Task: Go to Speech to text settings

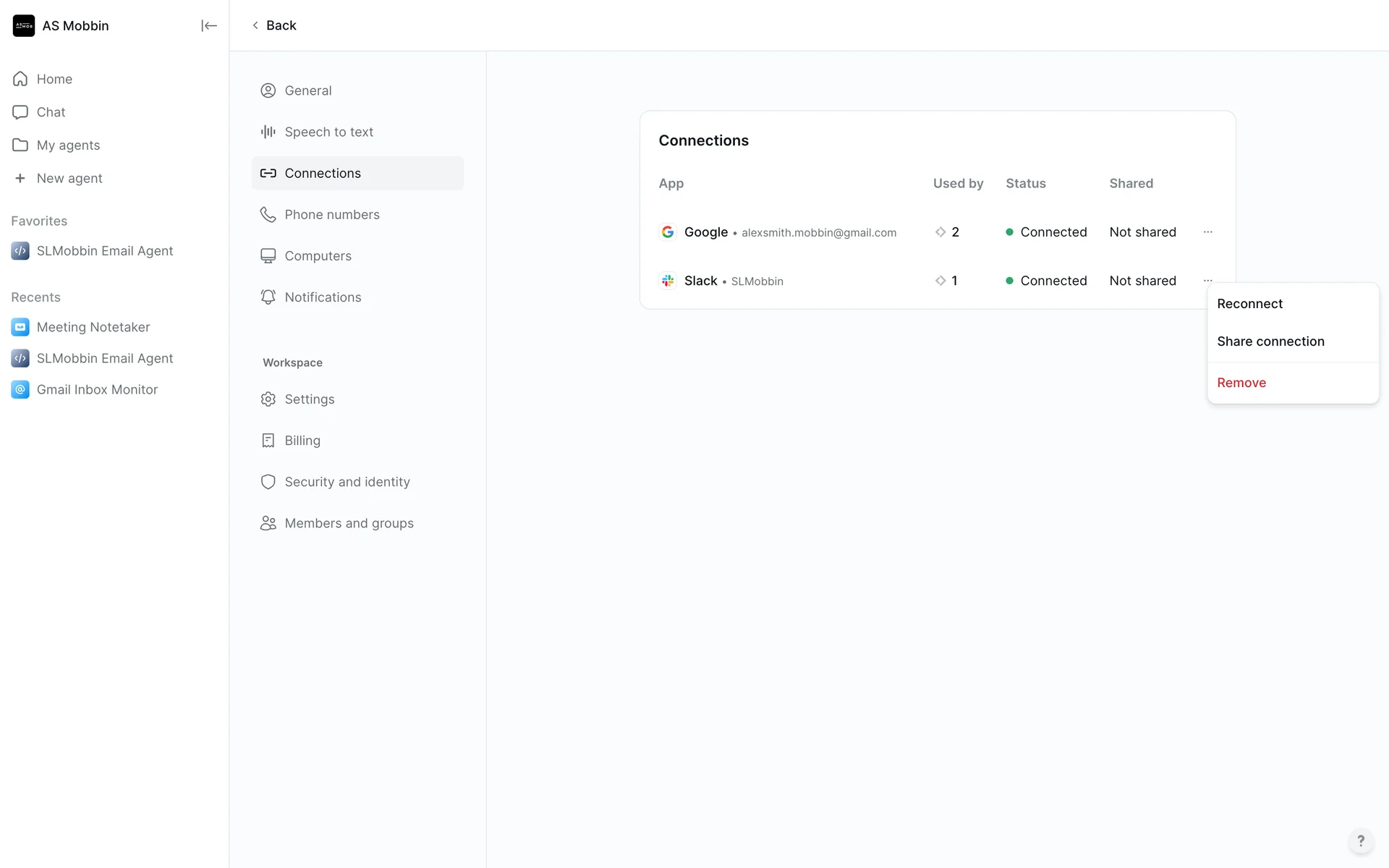Action: 328,132
